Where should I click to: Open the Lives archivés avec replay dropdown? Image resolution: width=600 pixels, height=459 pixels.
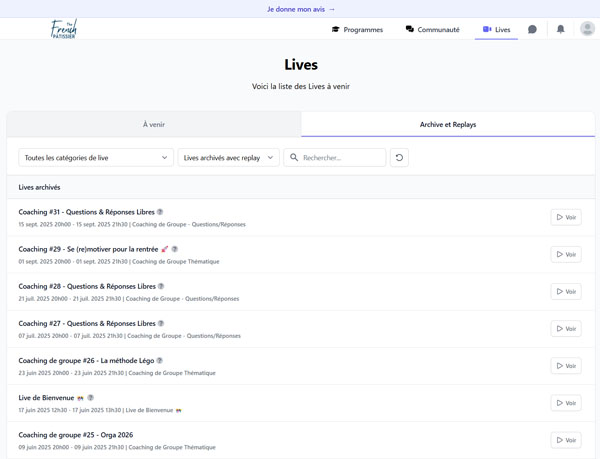pos(228,158)
